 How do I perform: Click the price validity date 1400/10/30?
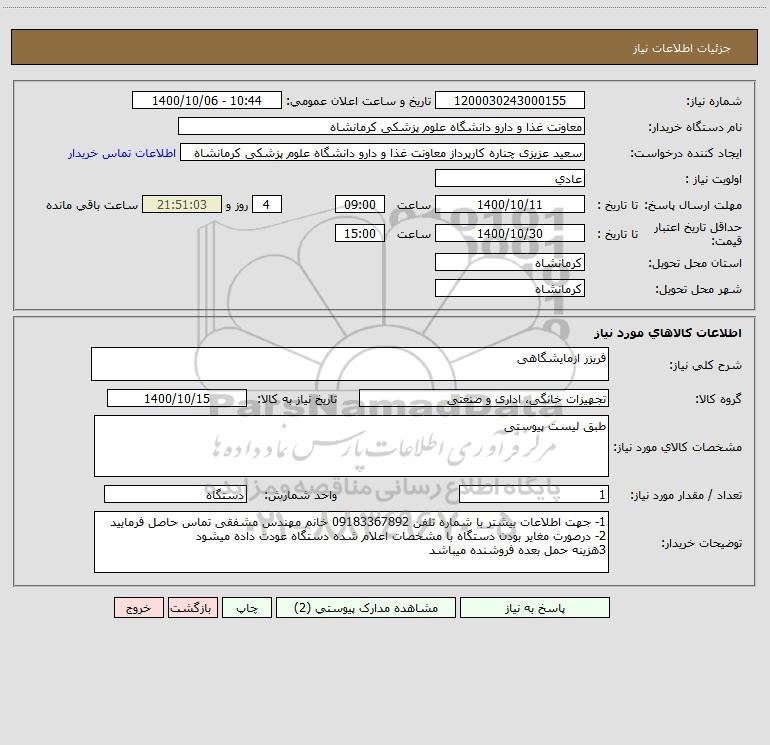[x=510, y=233]
